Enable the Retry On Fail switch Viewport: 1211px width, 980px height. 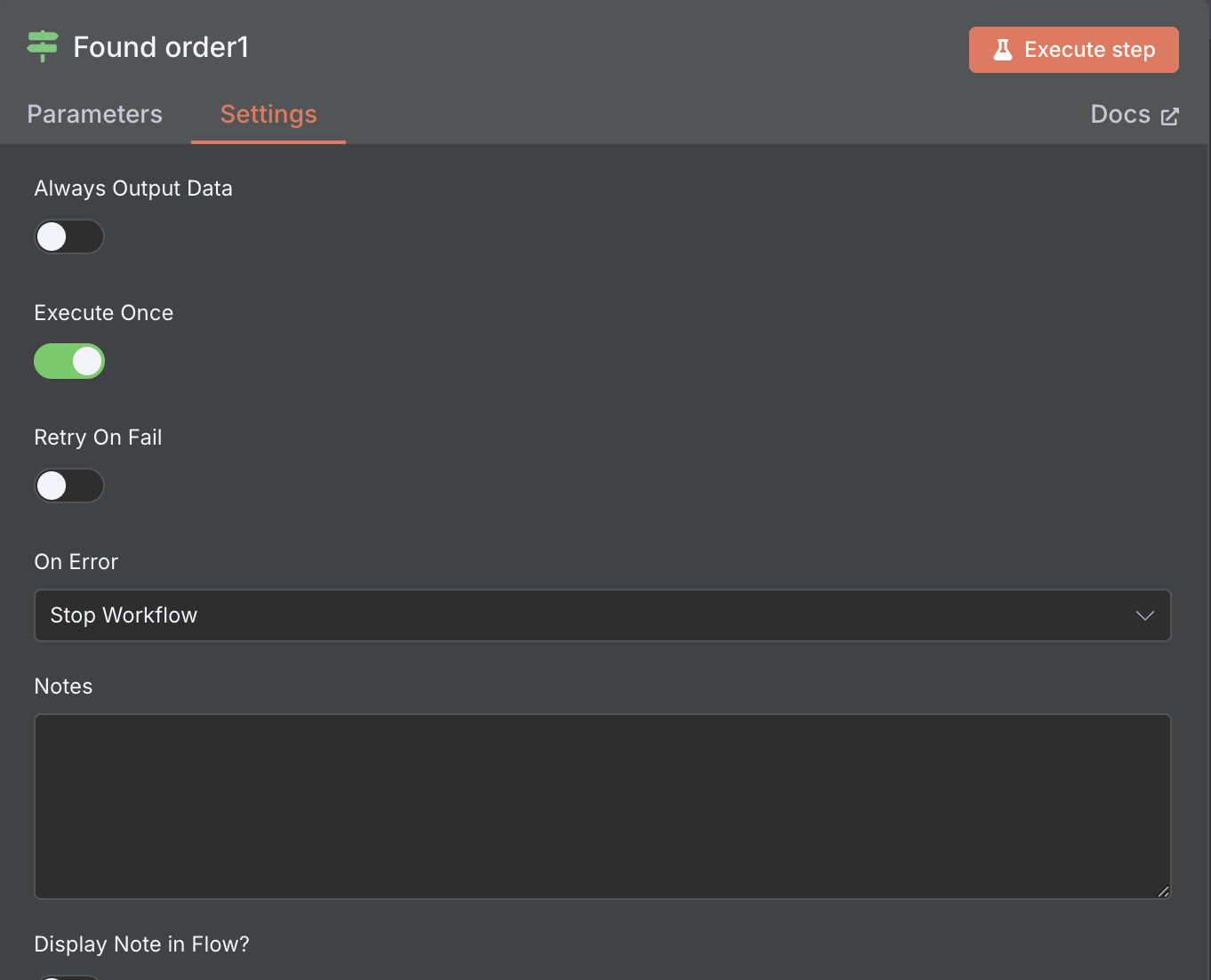coord(69,486)
